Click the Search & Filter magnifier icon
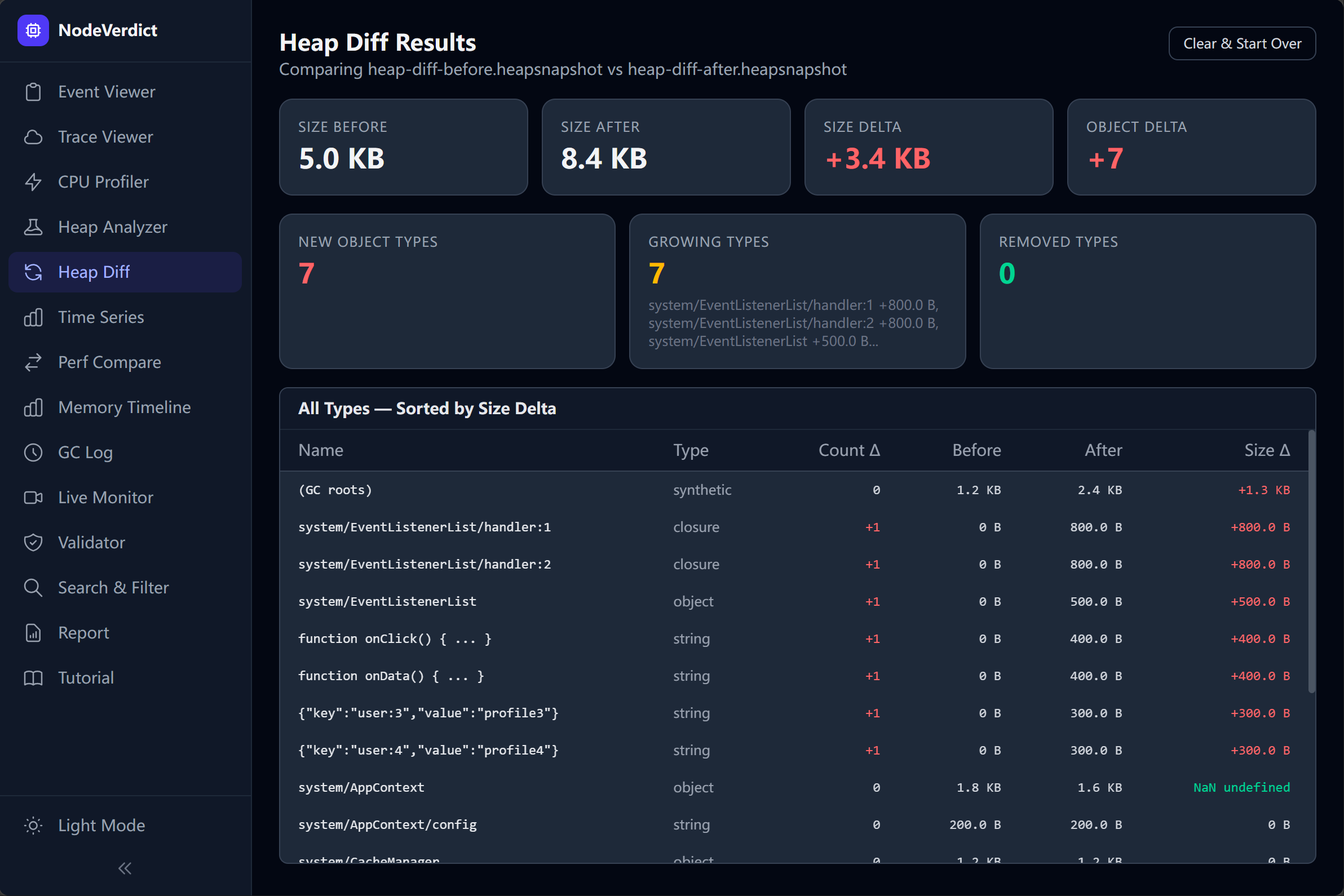The height and width of the screenshot is (896, 1344). point(33,588)
